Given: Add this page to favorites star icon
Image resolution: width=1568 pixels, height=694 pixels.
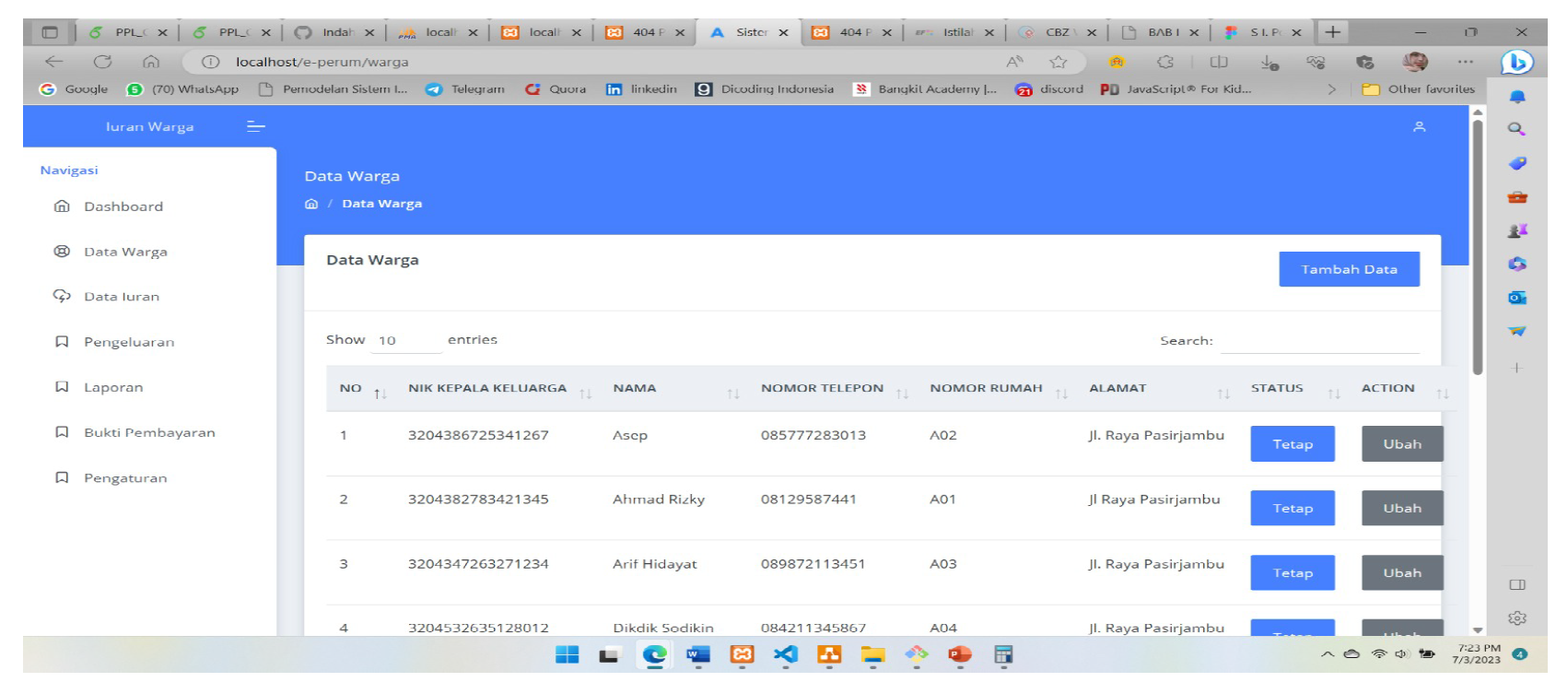Looking at the screenshot, I should tap(1059, 62).
